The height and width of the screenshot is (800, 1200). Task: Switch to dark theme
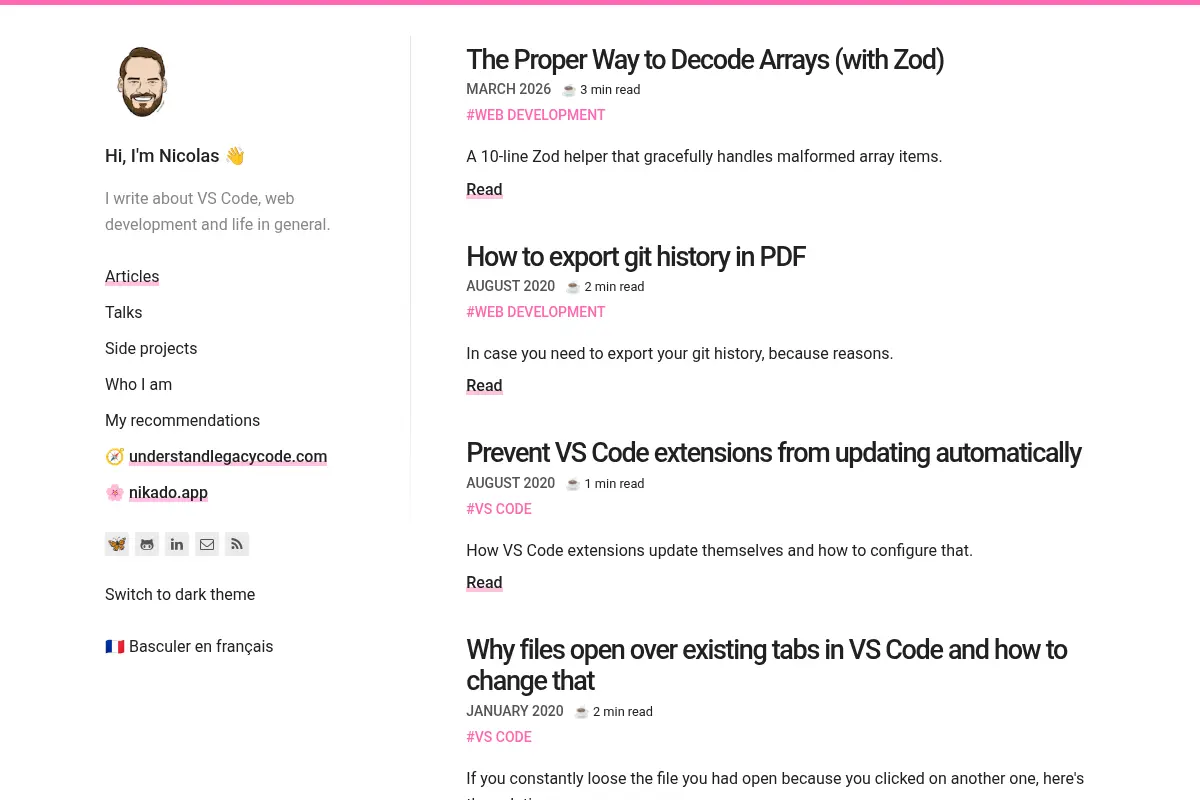180,594
